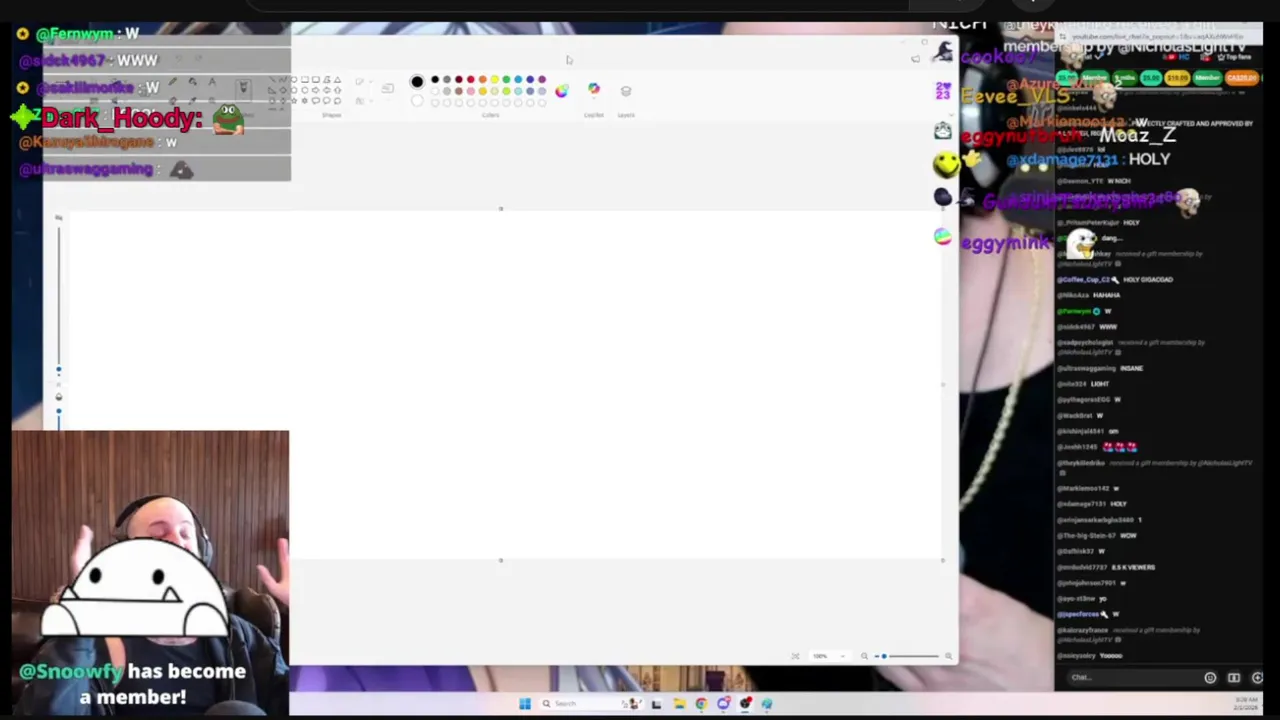Click the taskbar Search box

point(590,704)
